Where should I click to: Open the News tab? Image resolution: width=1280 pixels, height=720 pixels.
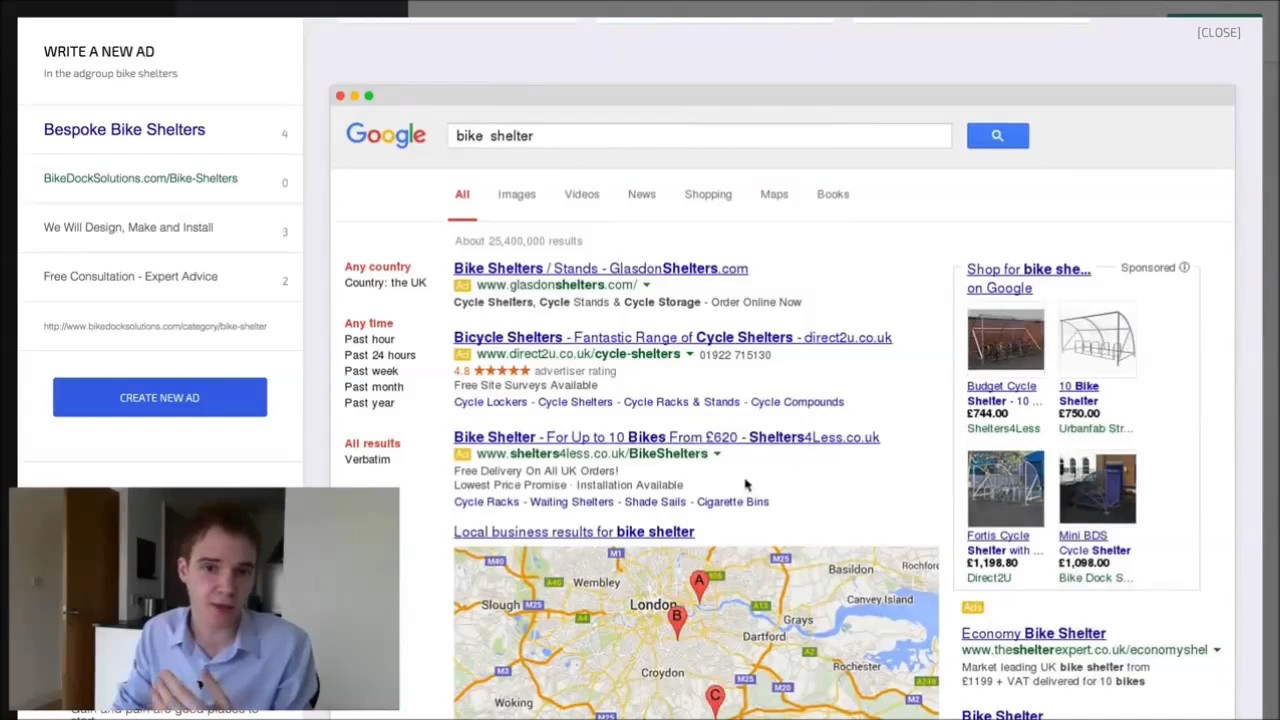pos(642,194)
